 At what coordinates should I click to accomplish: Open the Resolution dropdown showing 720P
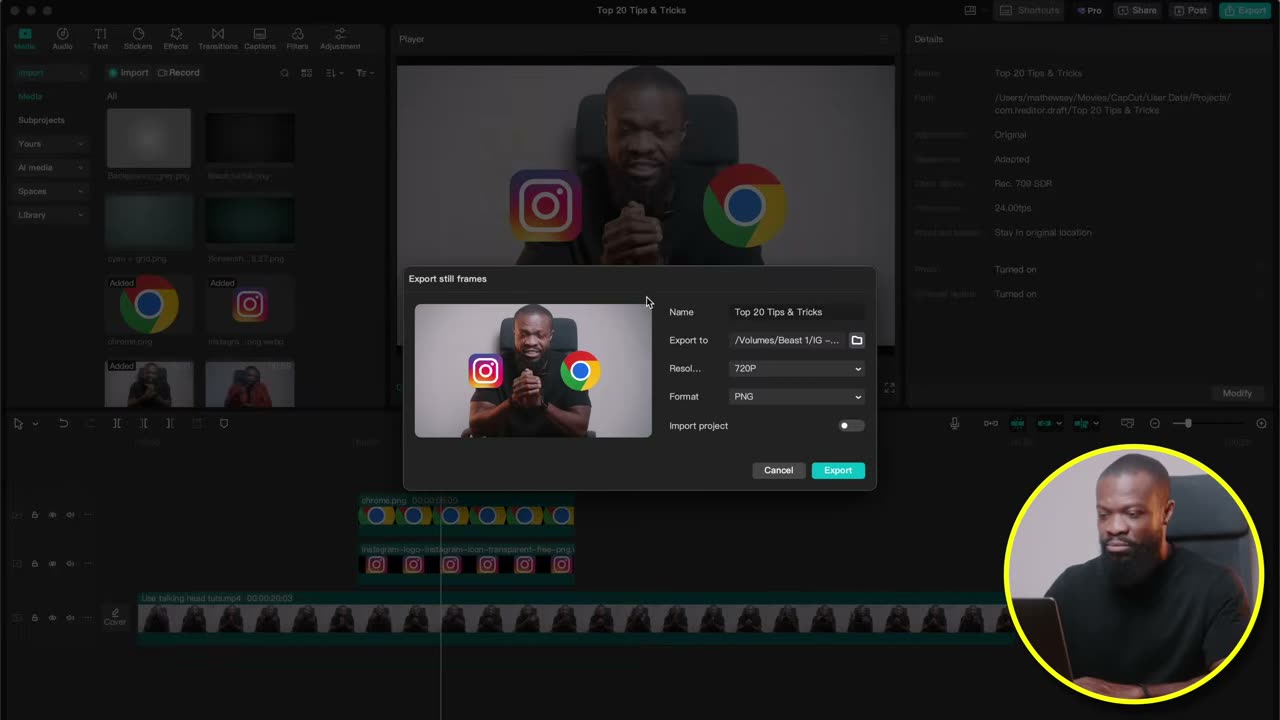[798, 369]
